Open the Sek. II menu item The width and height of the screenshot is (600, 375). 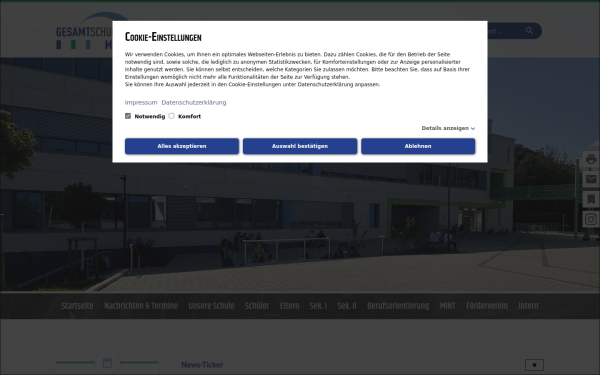347,306
